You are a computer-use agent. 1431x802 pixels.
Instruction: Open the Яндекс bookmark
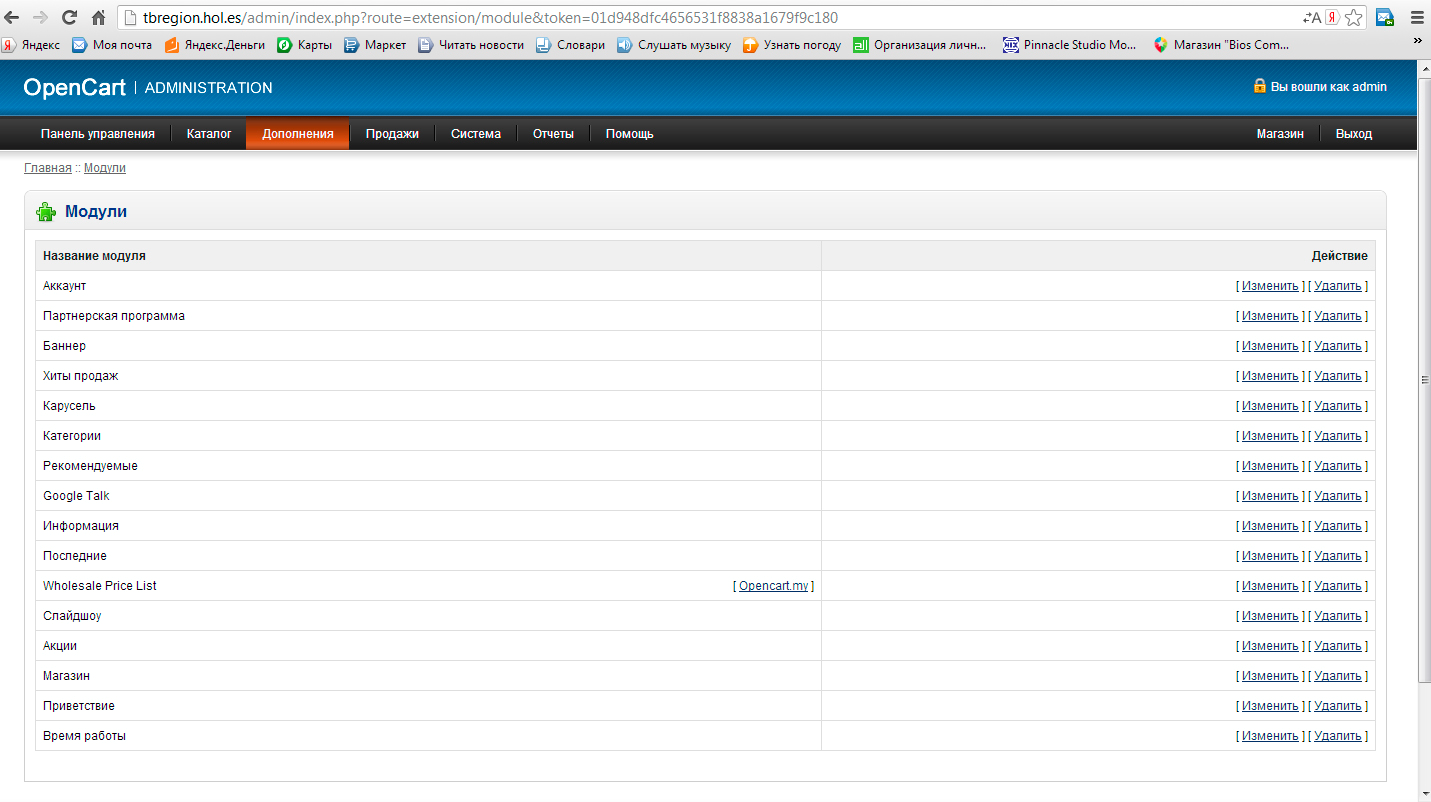tap(31, 45)
